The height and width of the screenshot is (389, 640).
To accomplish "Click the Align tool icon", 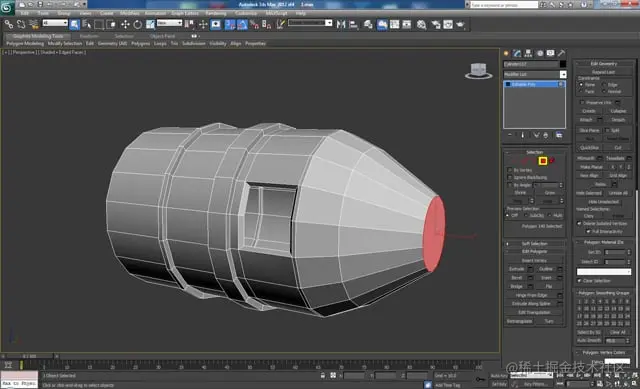I will (x=353, y=24).
